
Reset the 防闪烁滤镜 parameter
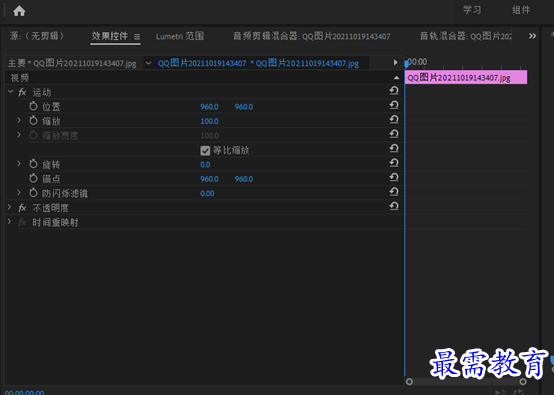[x=394, y=192]
